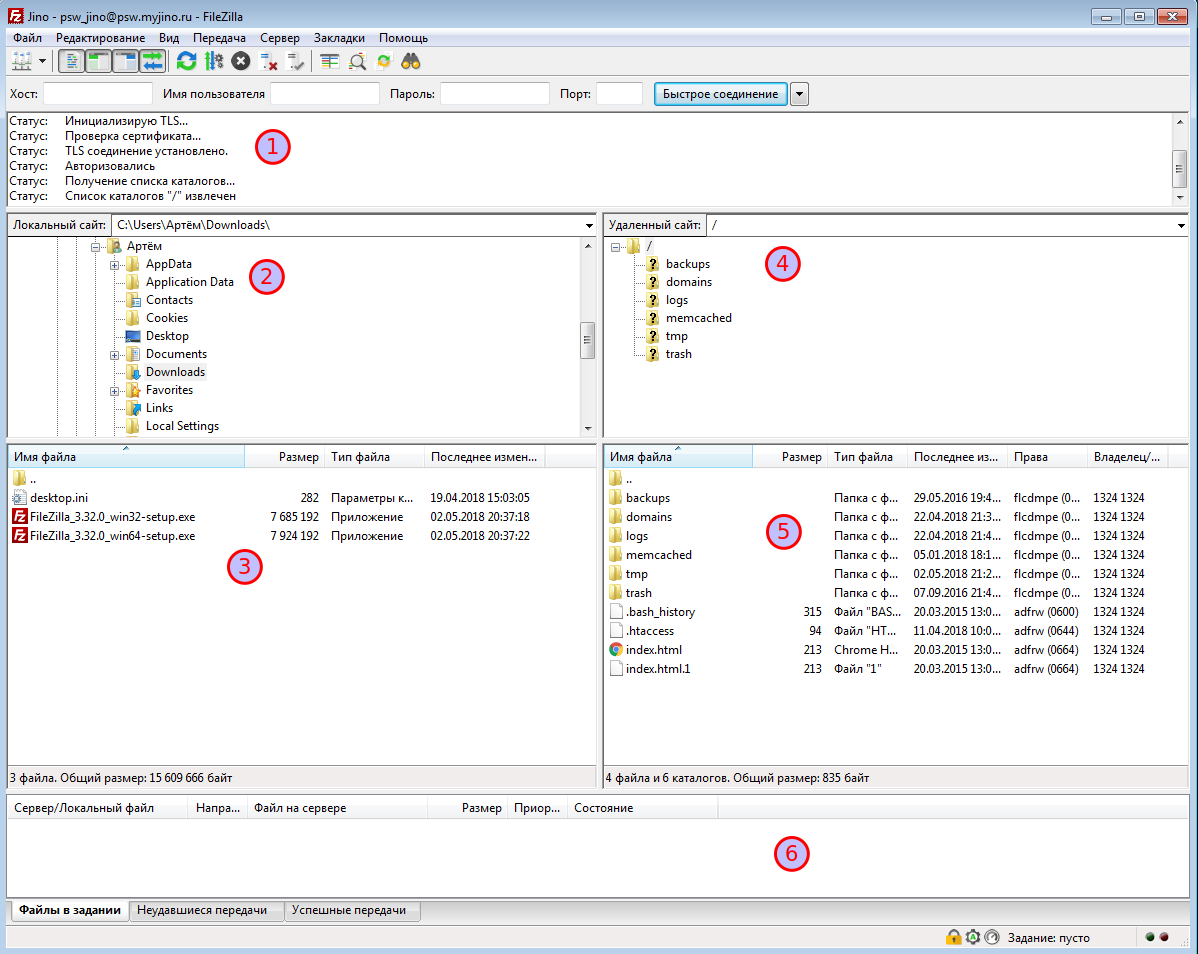Open the Закладки menu
1198x954 pixels.
[x=339, y=37]
